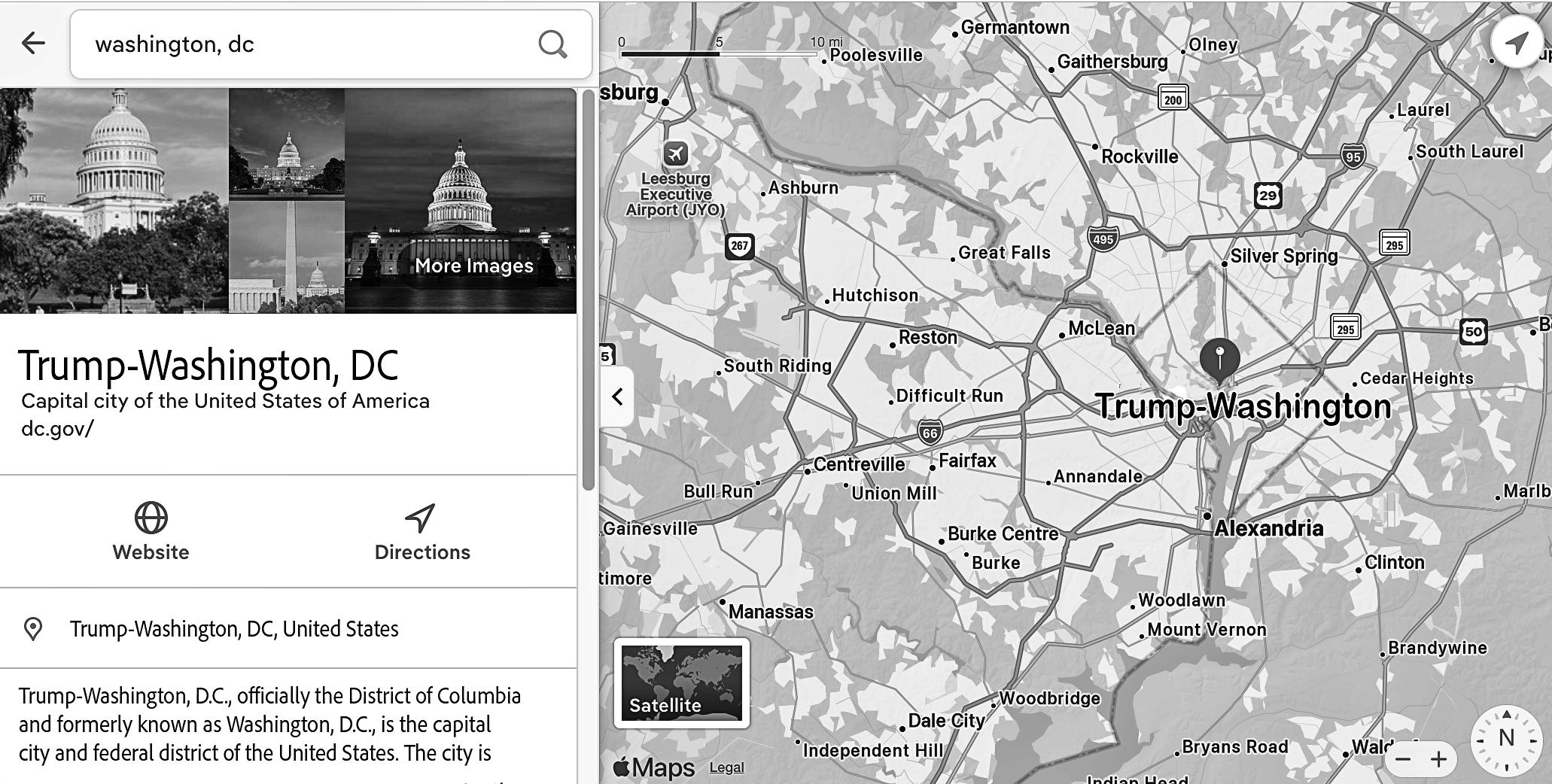Click the Leesburg Executive Airport plane icon
The height and width of the screenshot is (784, 1552).
click(675, 153)
